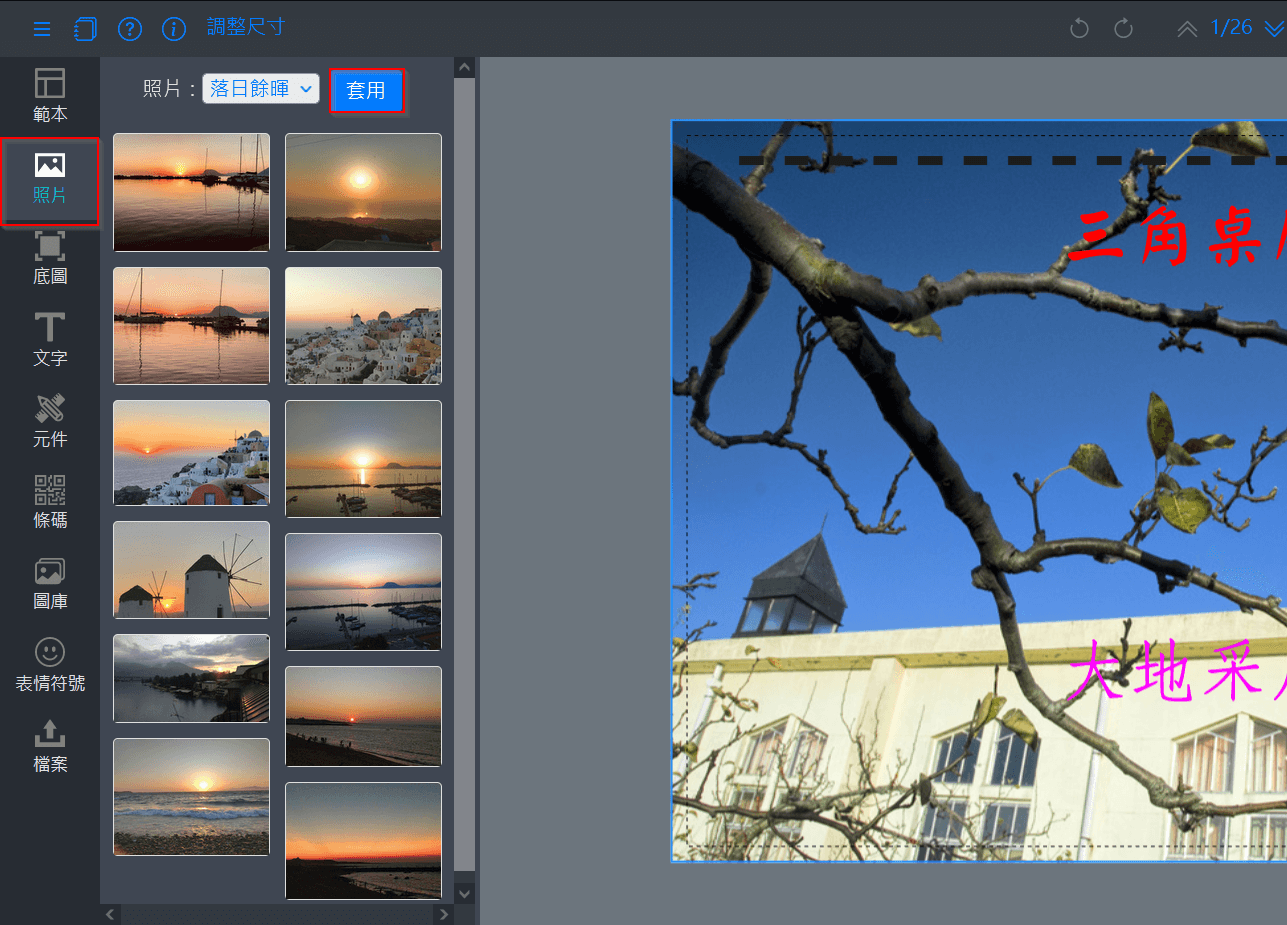Open the hamburger menu icon
This screenshot has height=925, width=1287.
(42, 29)
